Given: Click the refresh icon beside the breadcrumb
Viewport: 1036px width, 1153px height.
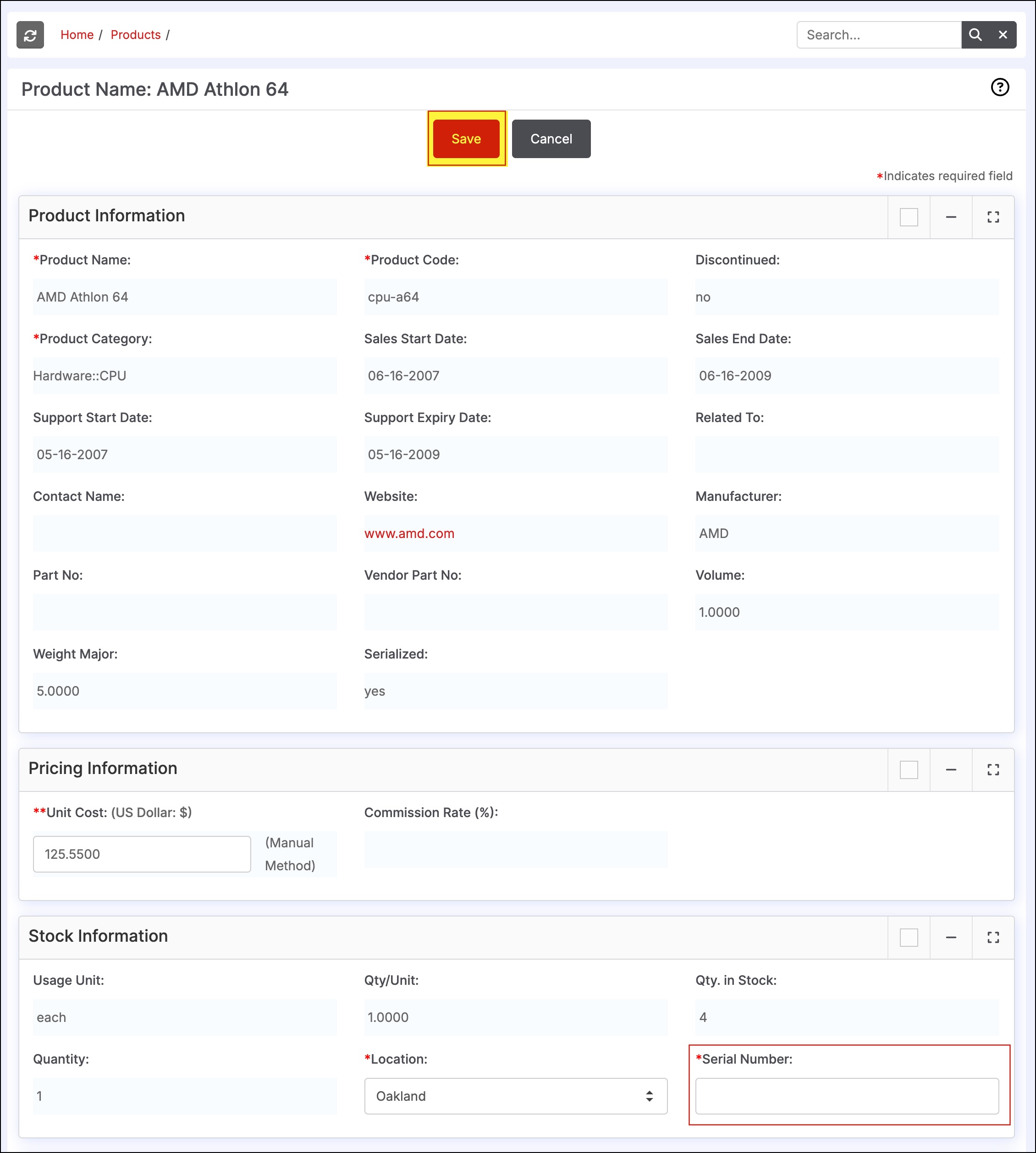Looking at the screenshot, I should (30, 35).
